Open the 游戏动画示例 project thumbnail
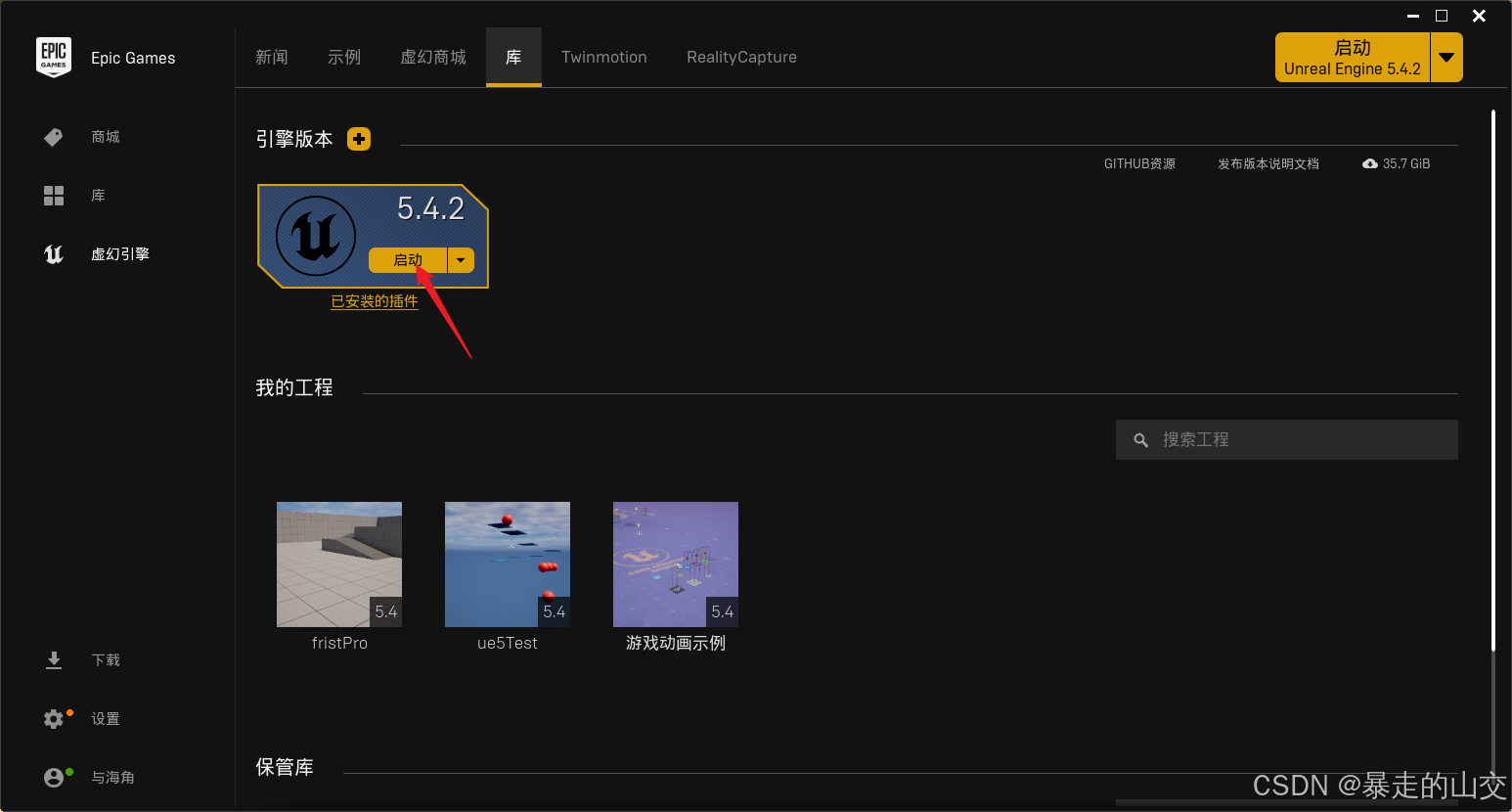The width and height of the screenshot is (1512, 812). tap(676, 564)
